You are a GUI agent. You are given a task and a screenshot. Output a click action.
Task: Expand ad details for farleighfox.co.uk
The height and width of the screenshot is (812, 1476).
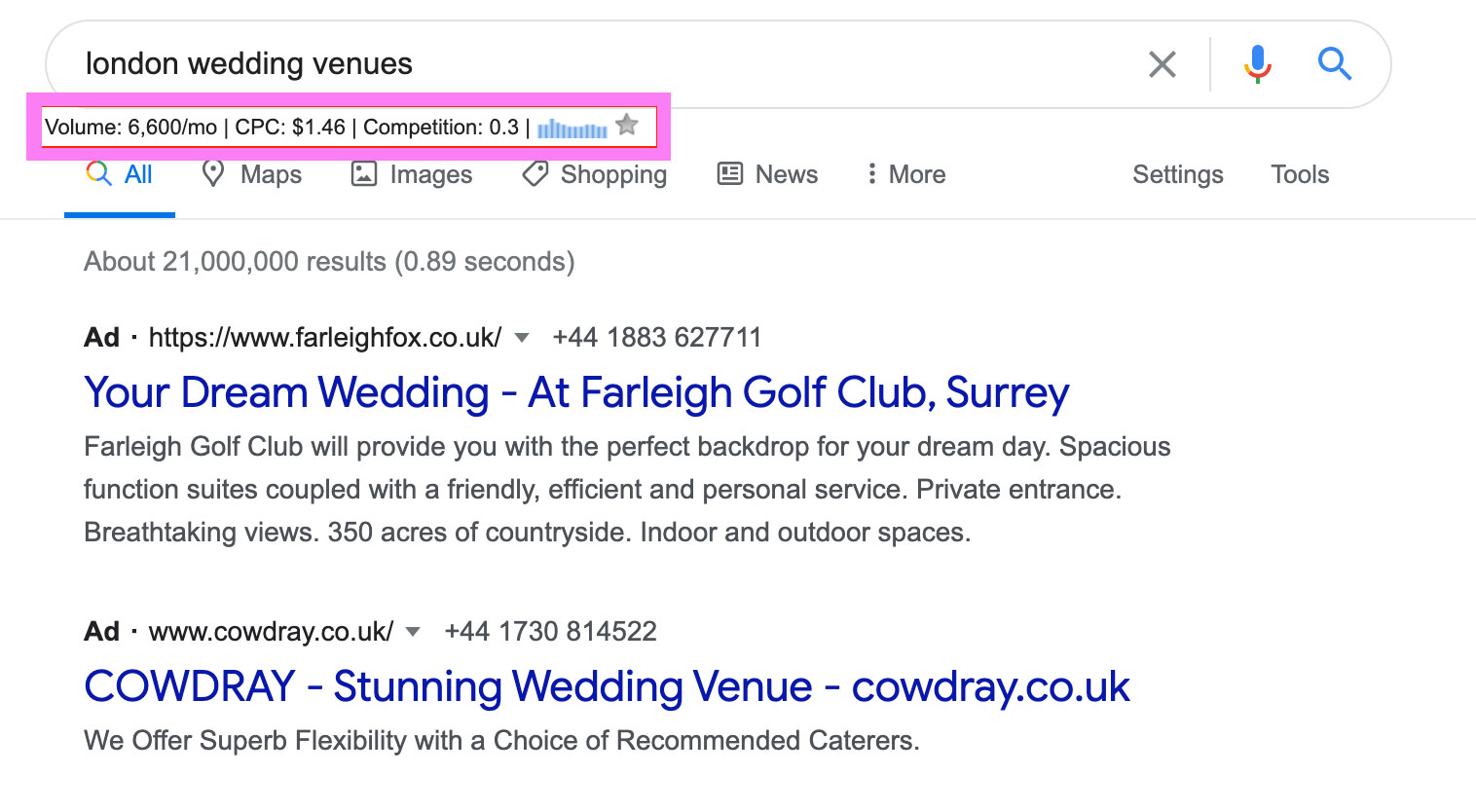coord(522,338)
